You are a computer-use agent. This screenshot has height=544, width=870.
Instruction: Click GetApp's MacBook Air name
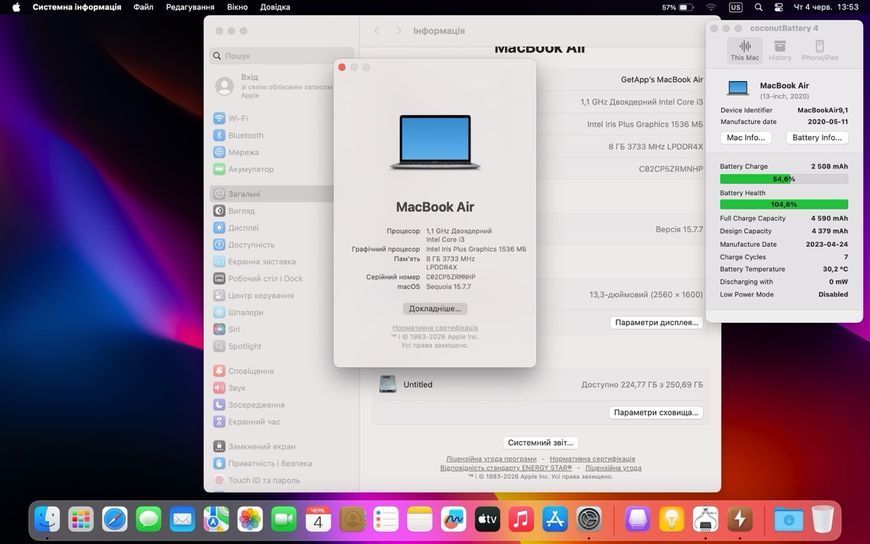(661, 79)
